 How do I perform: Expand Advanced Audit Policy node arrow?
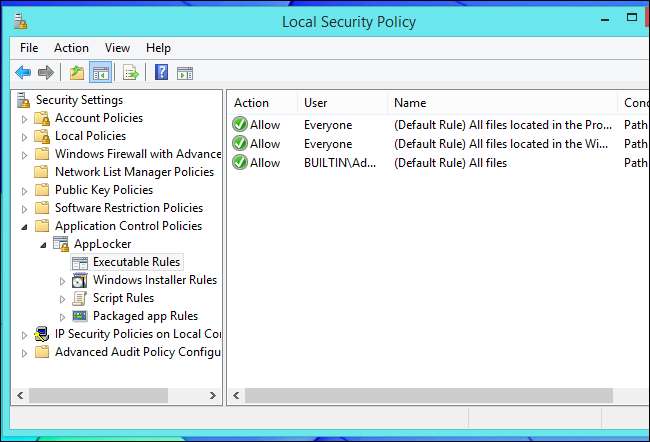tap(24, 353)
